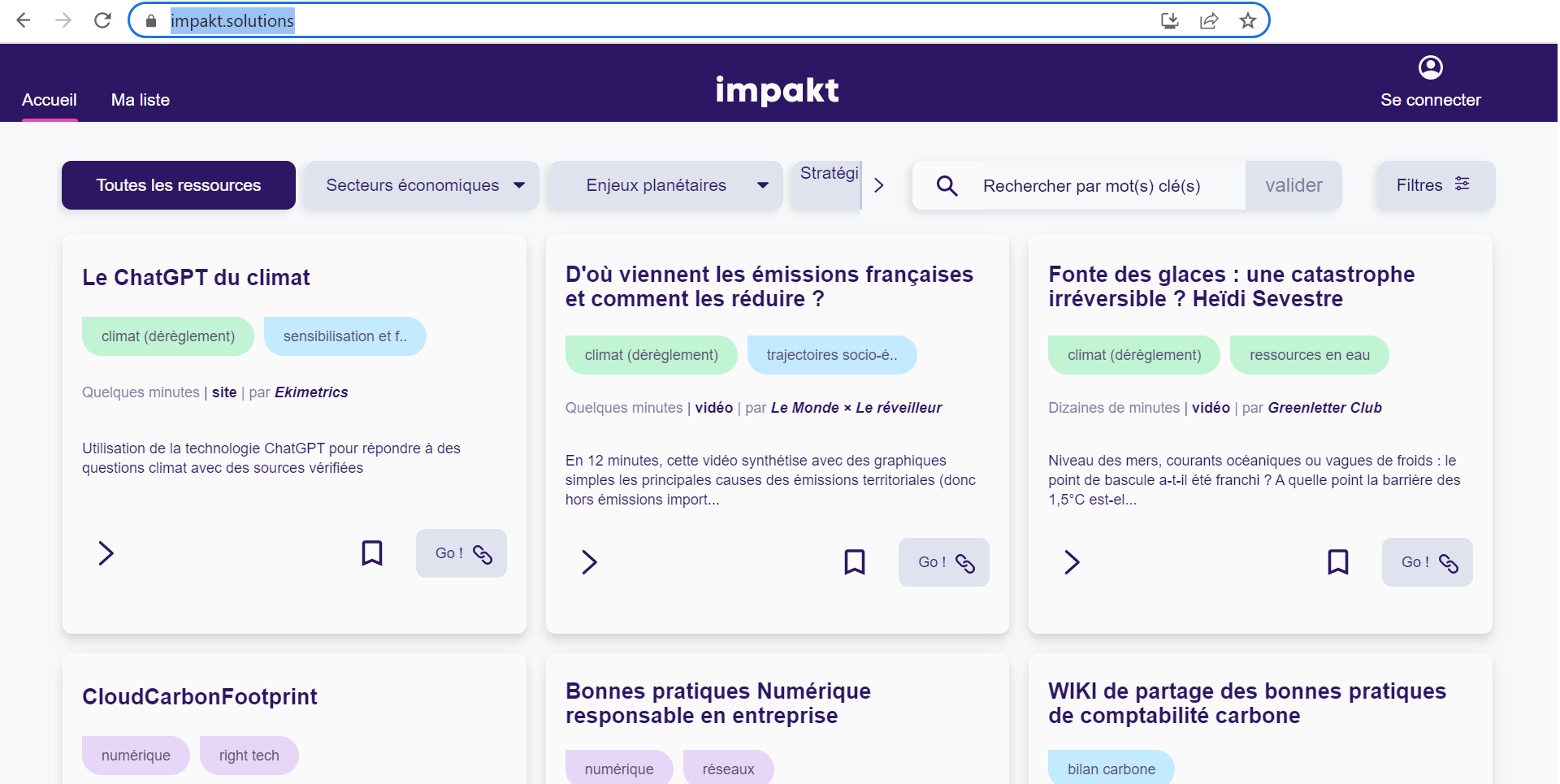The image size is (1560, 784).
Task: Click the share page icon in address bar
Action: 1209,21
